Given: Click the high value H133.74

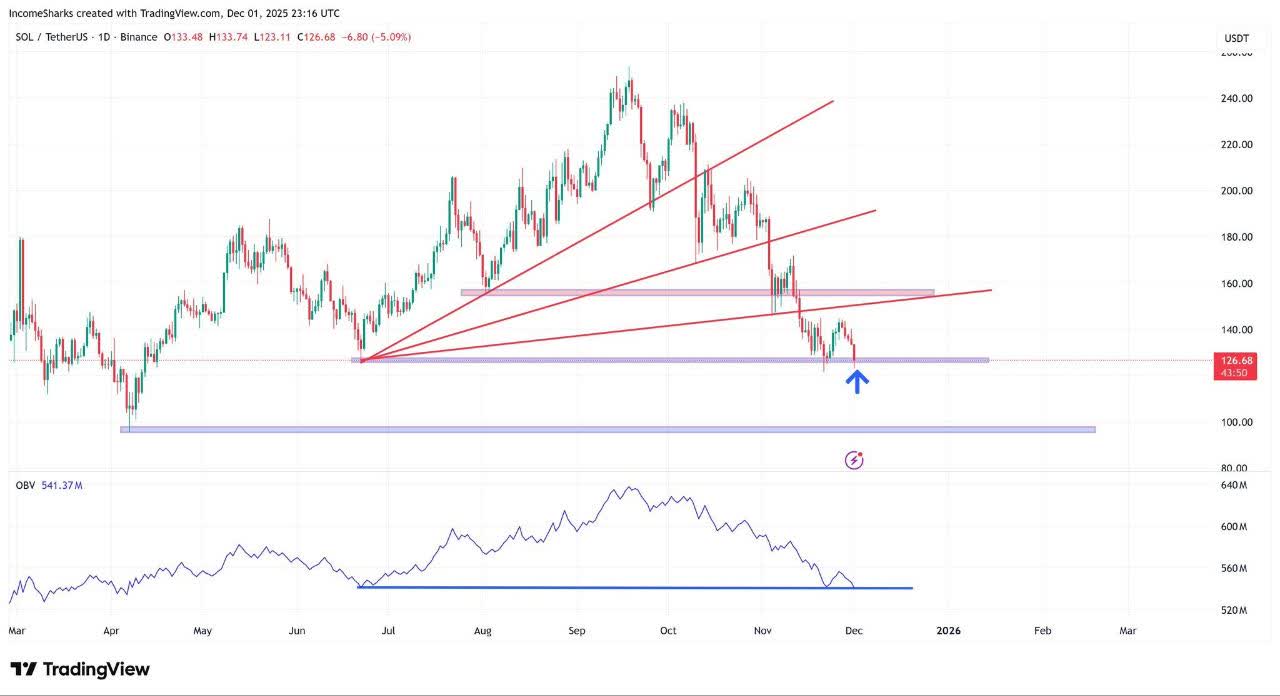Looking at the screenshot, I should [229, 37].
